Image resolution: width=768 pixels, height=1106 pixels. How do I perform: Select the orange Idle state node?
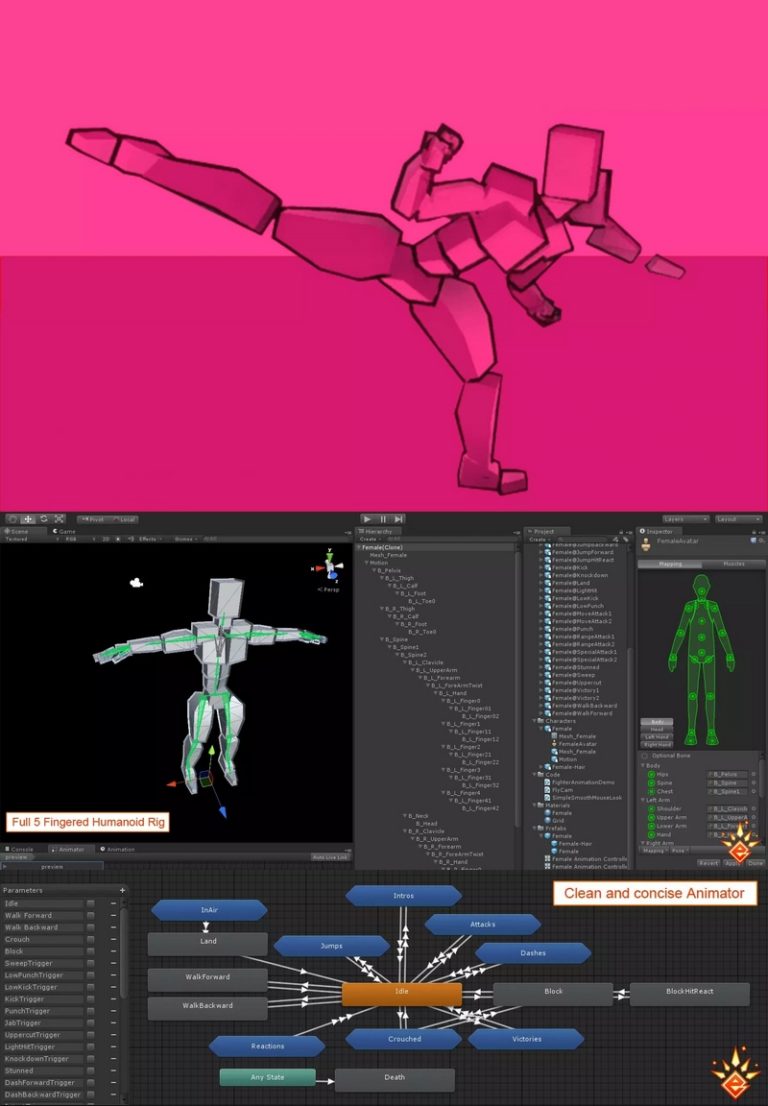pos(402,994)
